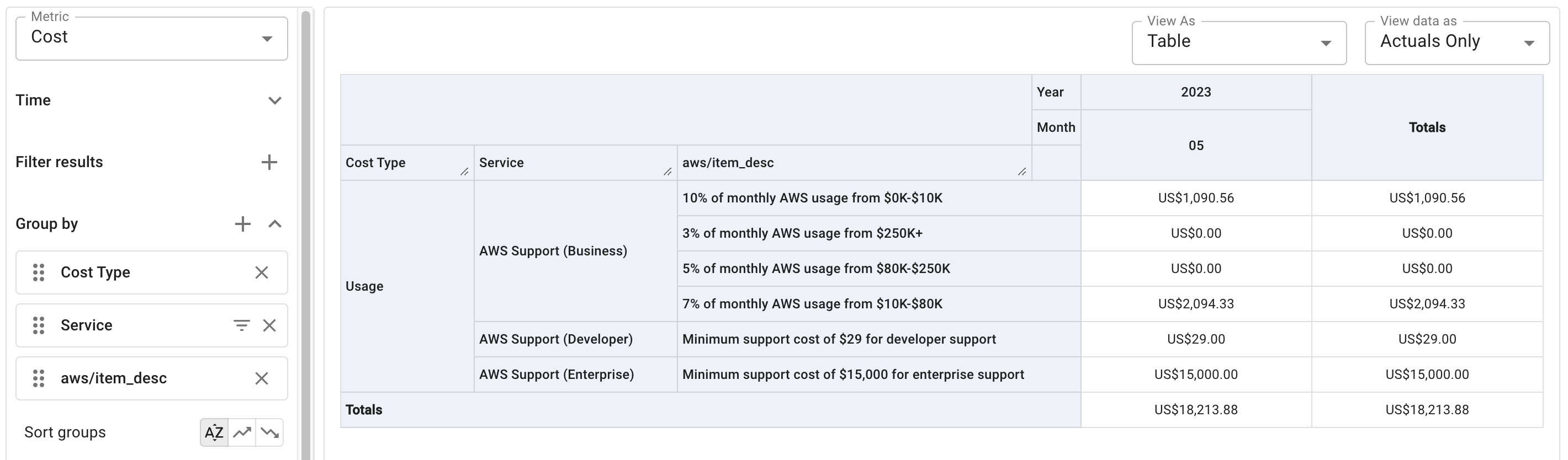Select the AWS Support (Business) cell
The width and height of the screenshot is (1568, 460).
pyautogui.click(x=575, y=251)
